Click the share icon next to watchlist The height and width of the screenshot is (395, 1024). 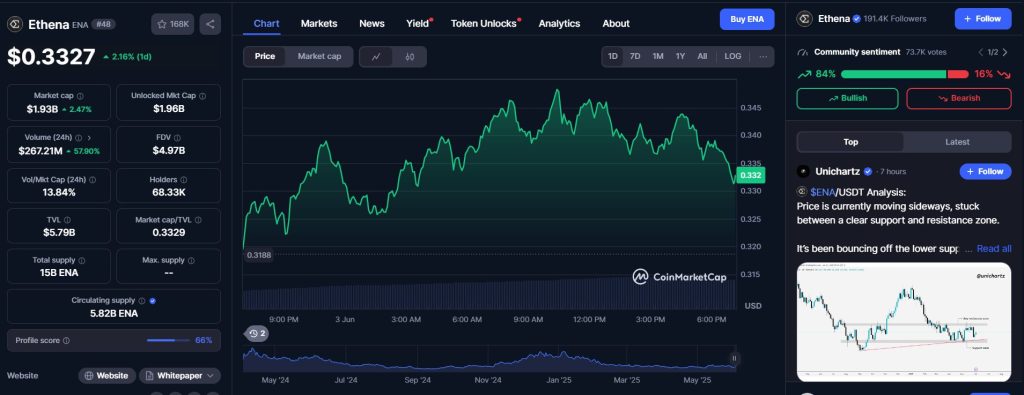tap(210, 24)
